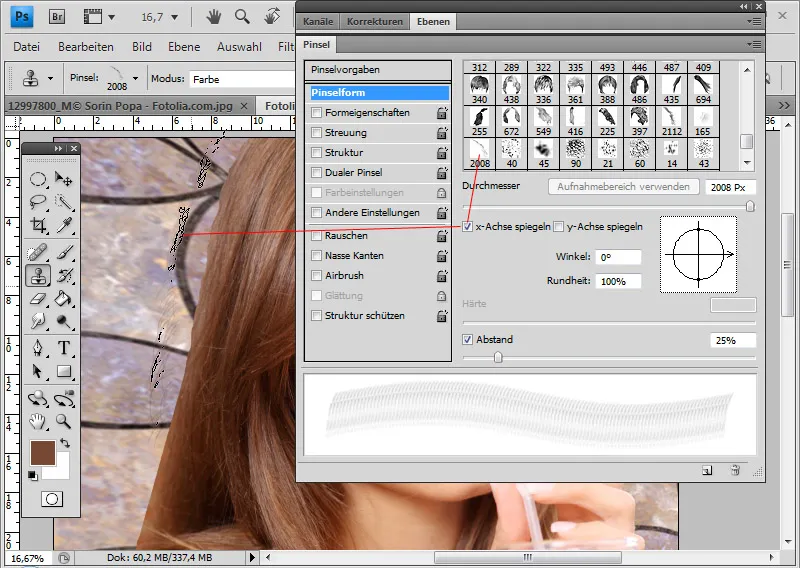
Task: Toggle Quick Mask mode
Action: [52, 499]
